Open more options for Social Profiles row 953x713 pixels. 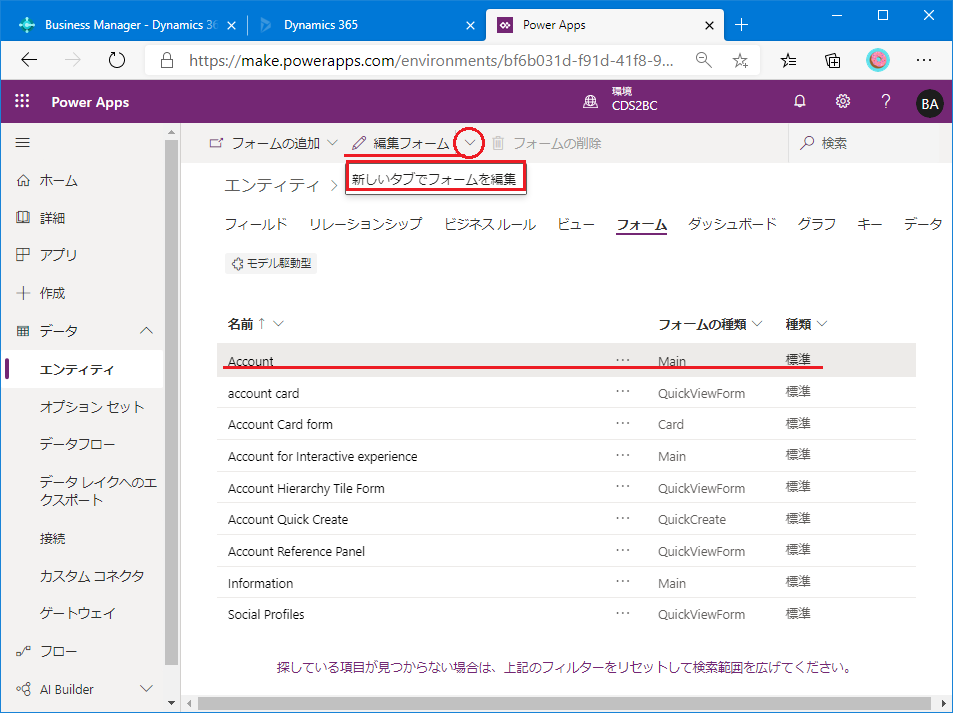point(622,613)
